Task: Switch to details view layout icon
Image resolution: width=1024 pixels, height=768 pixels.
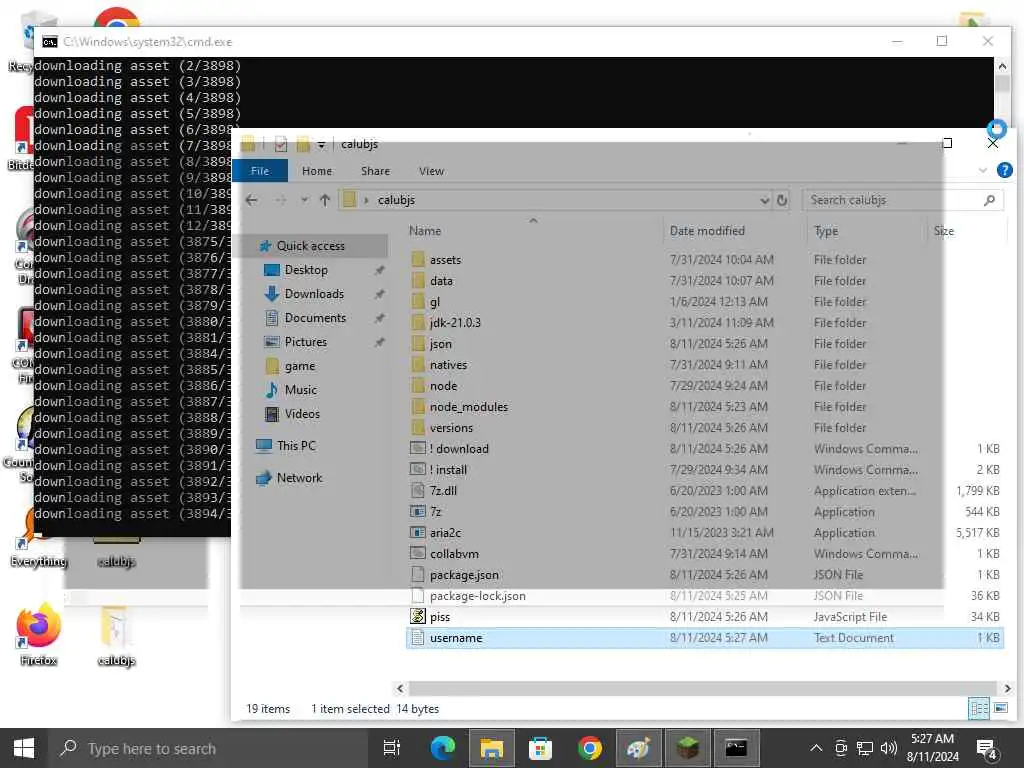Action: (979, 709)
